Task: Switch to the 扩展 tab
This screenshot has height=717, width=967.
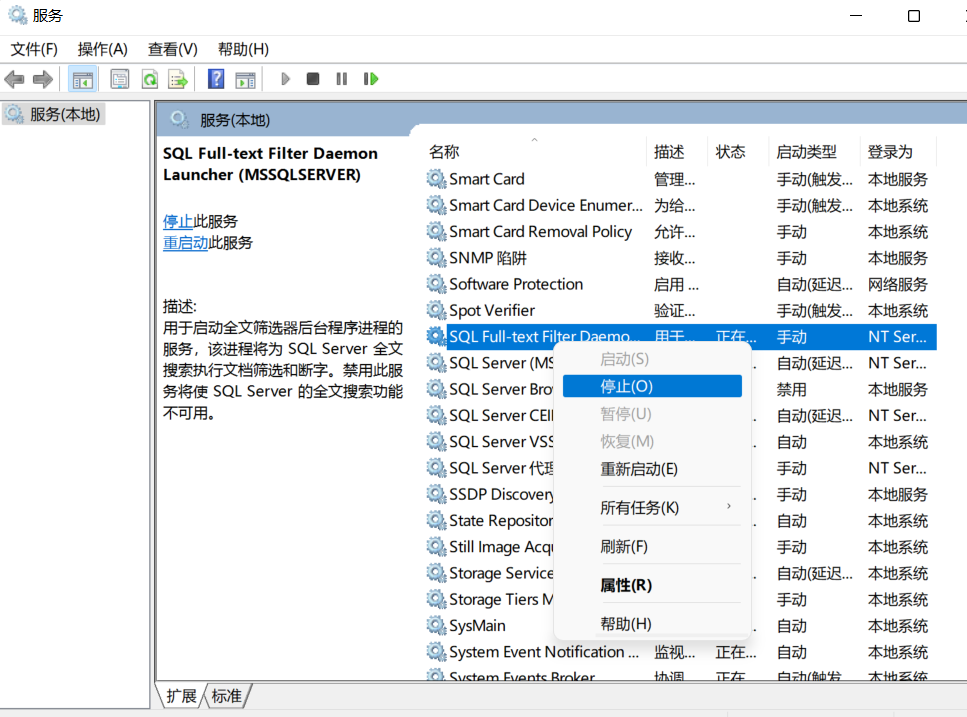Action: pos(181,696)
